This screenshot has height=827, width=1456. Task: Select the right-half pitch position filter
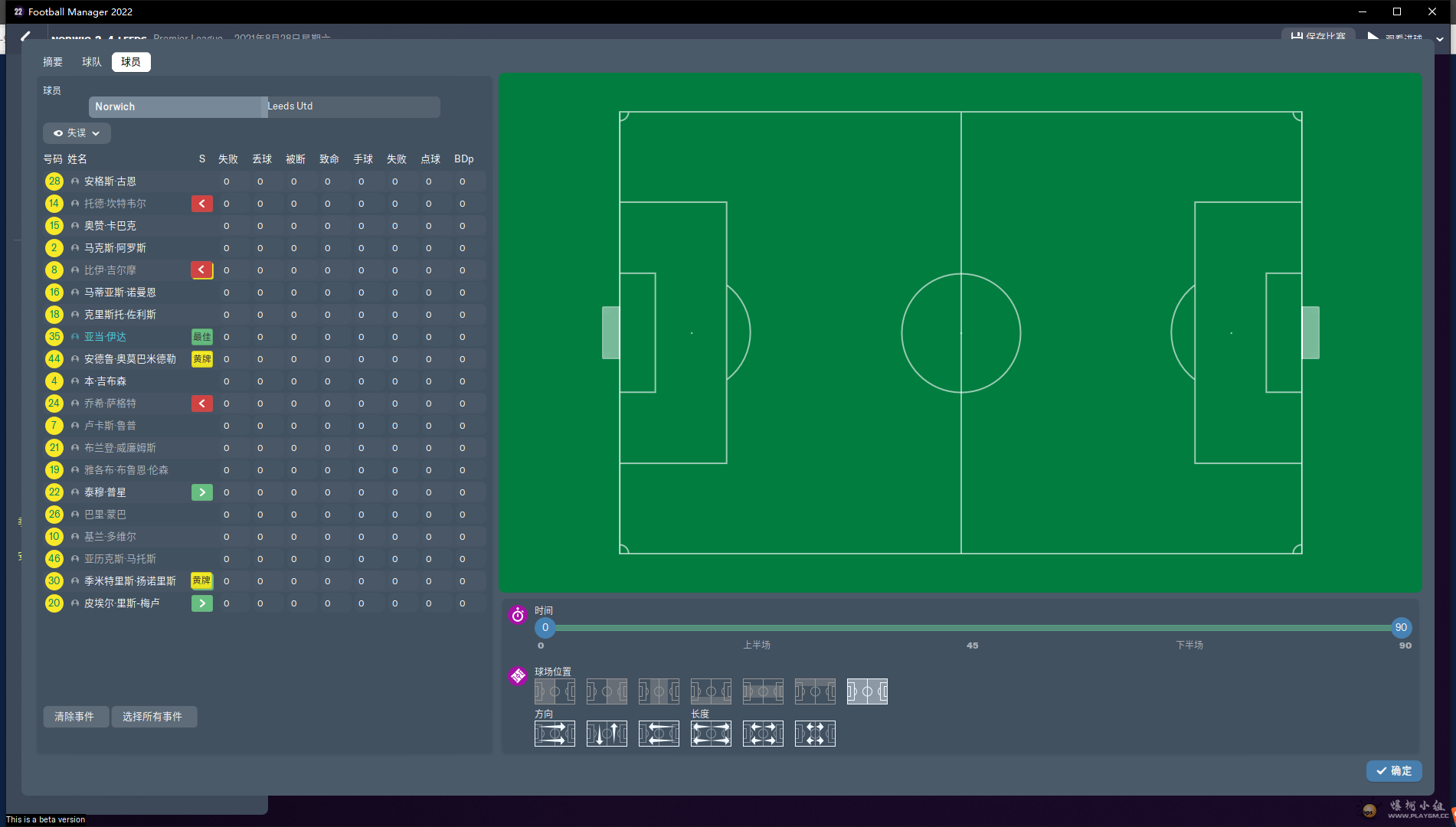point(607,691)
